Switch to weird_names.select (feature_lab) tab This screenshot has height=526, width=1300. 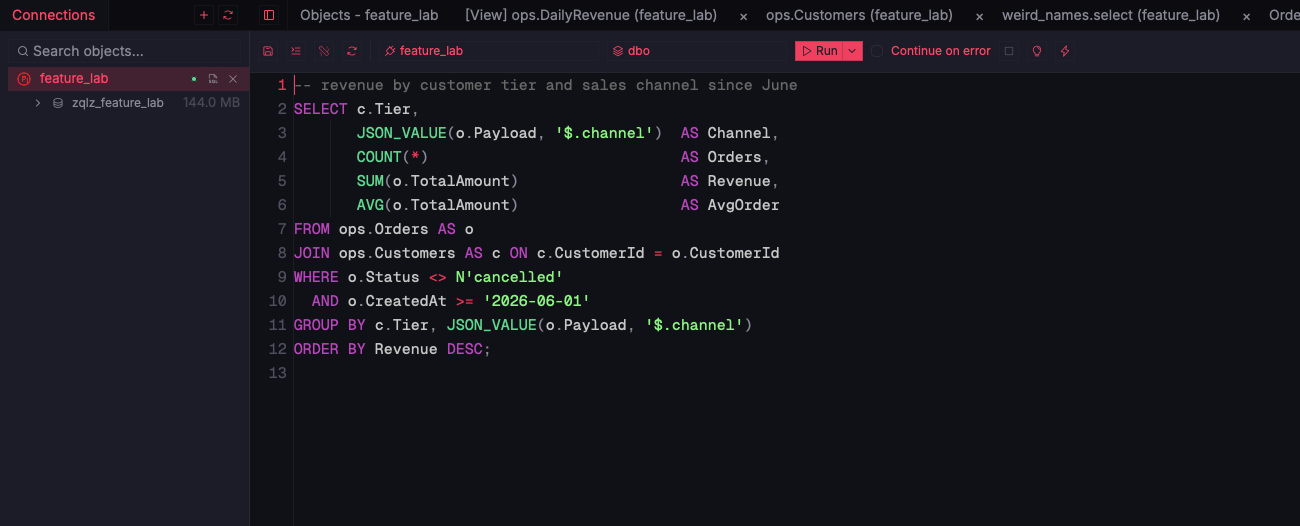coord(1111,15)
